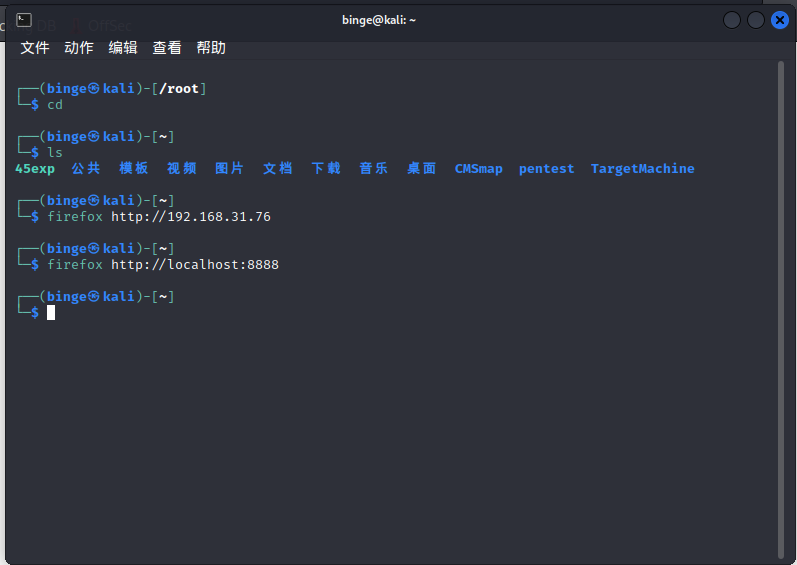Open the 帮助 menu
The width and height of the screenshot is (797, 565).
pyautogui.click(x=211, y=48)
